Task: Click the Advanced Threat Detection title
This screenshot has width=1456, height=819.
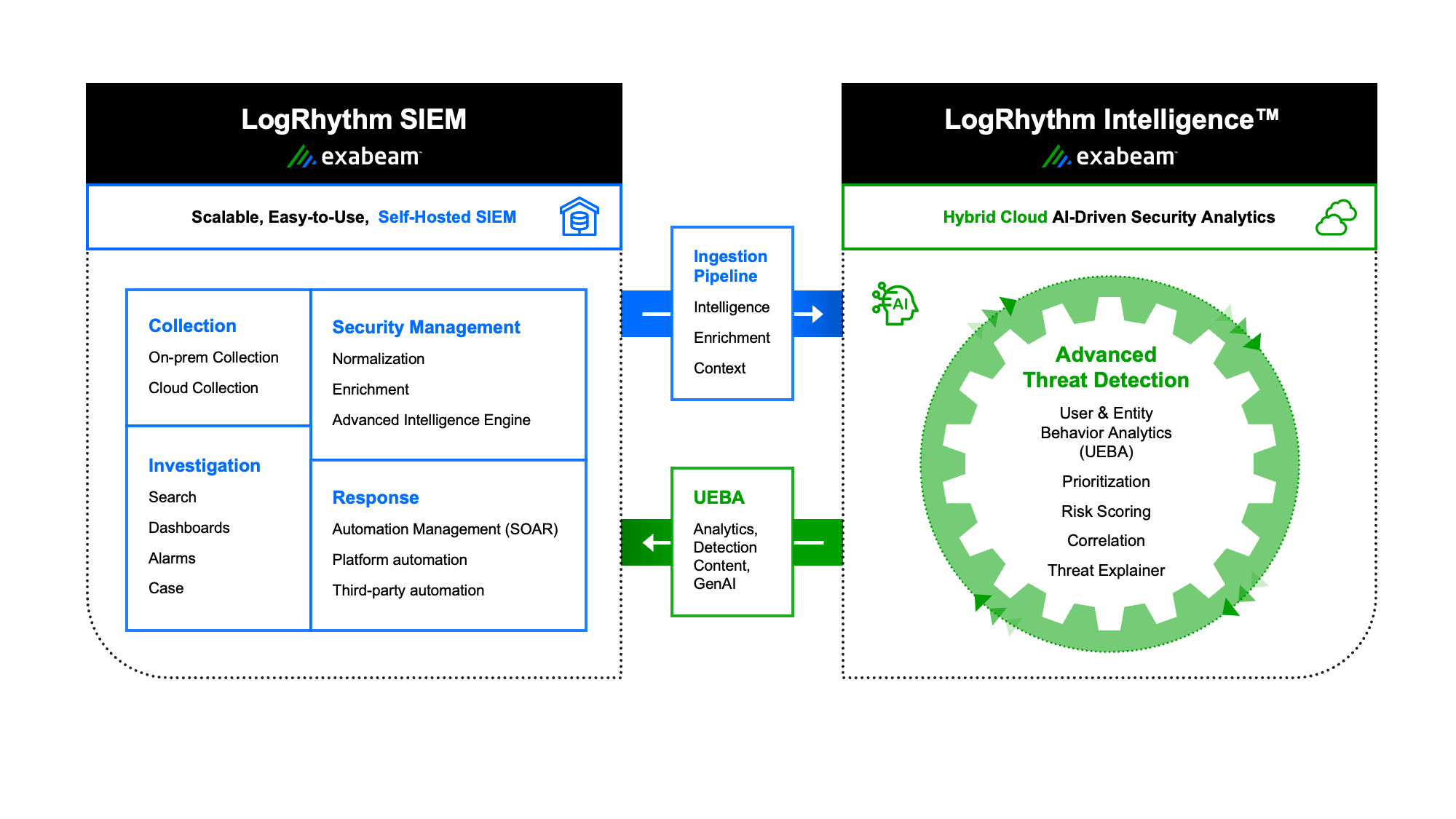Action: [1106, 367]
